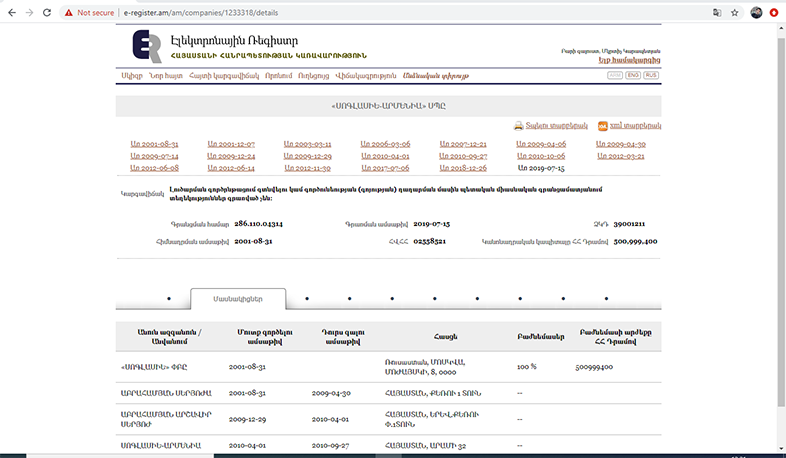This screenshot has height=458, width=786.
Task: Select the first collapsed dot tab
Action: [169, 298]
